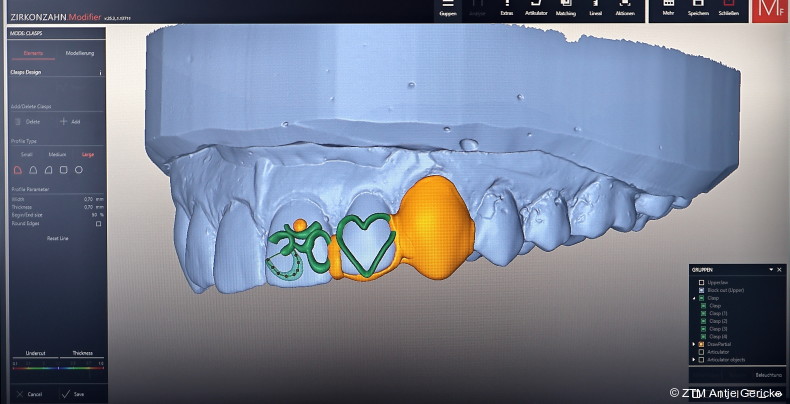Viewport: 790px width, 404px height.
Task: Switch to the Modellierung tab
Action: (x=79, y=52)
